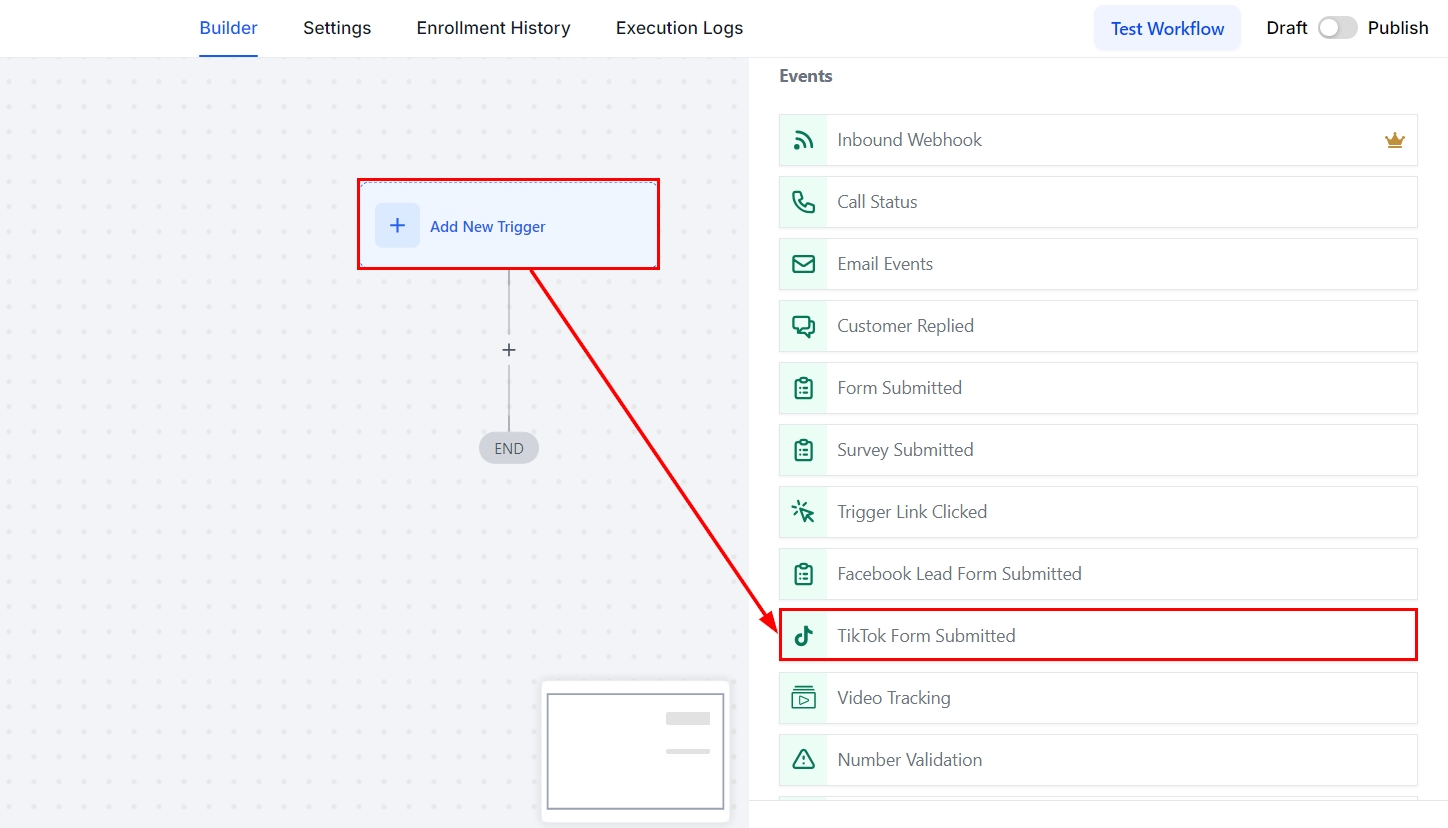Click the Customer Replied chat bubble icon
Image resolution: width=1448 pixels, height=828 pixels.
click(803, 326)
